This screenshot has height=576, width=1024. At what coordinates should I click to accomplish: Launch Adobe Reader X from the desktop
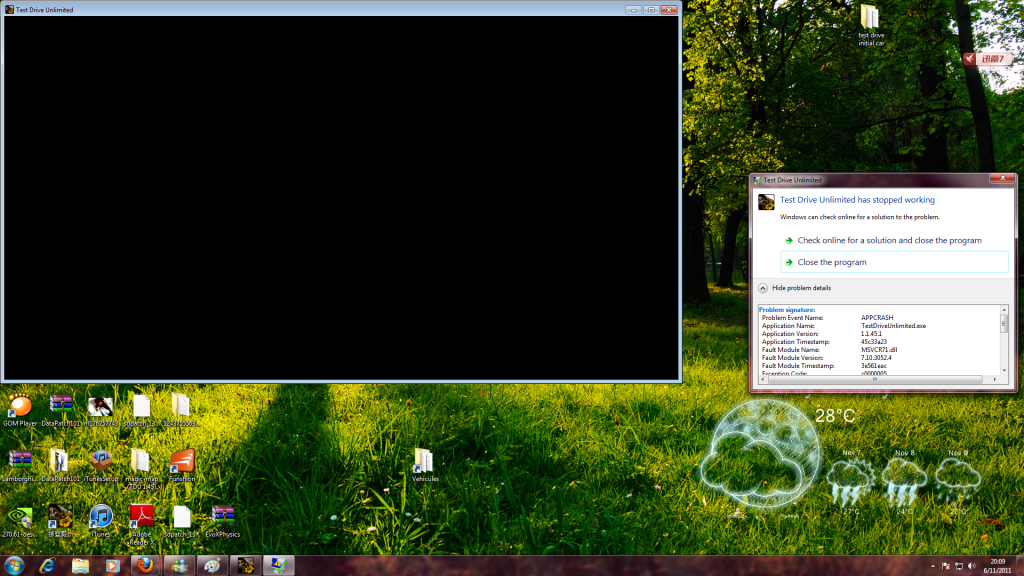point(141,516)
